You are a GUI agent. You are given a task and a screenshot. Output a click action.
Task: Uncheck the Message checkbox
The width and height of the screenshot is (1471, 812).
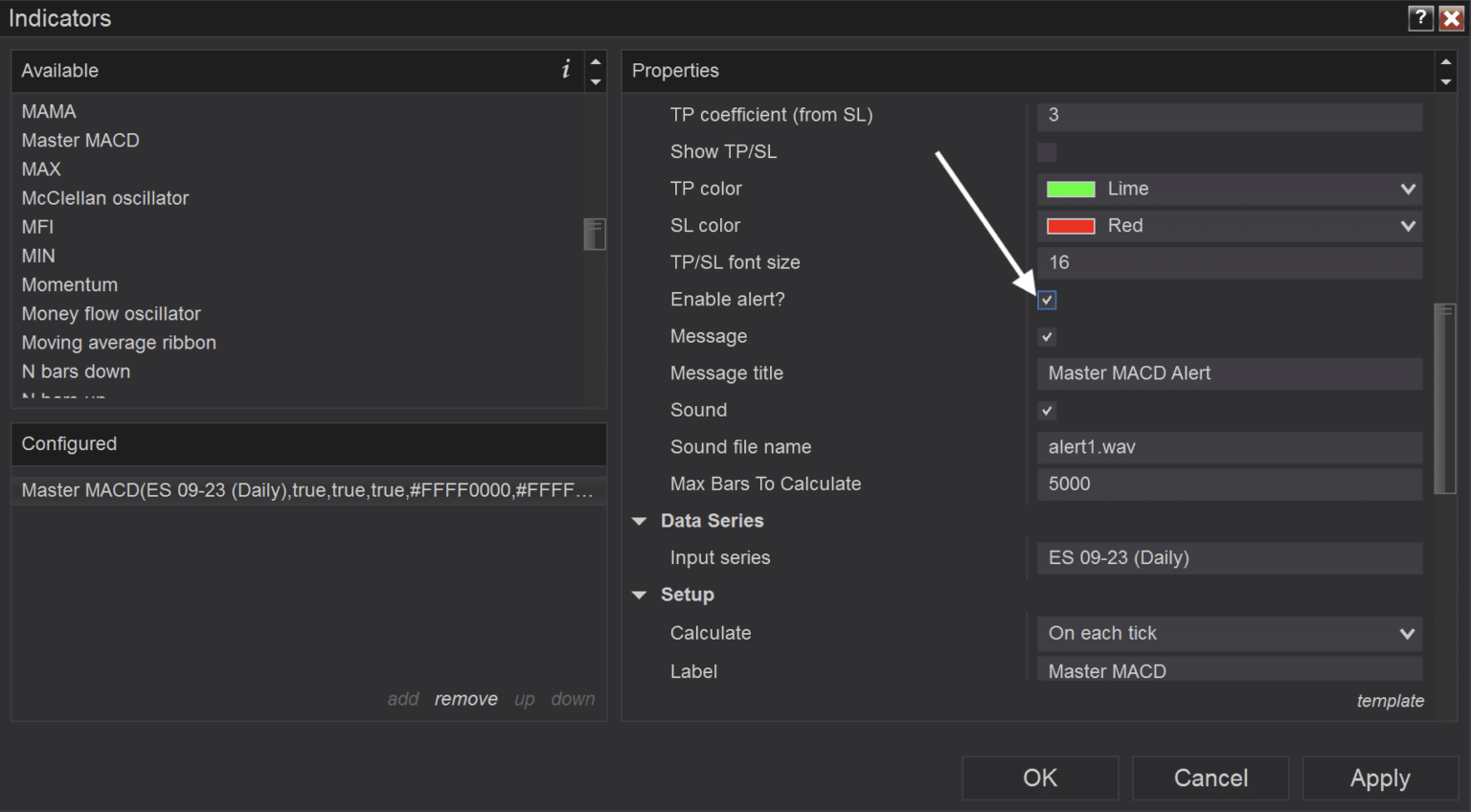[x=1047, y=337]
